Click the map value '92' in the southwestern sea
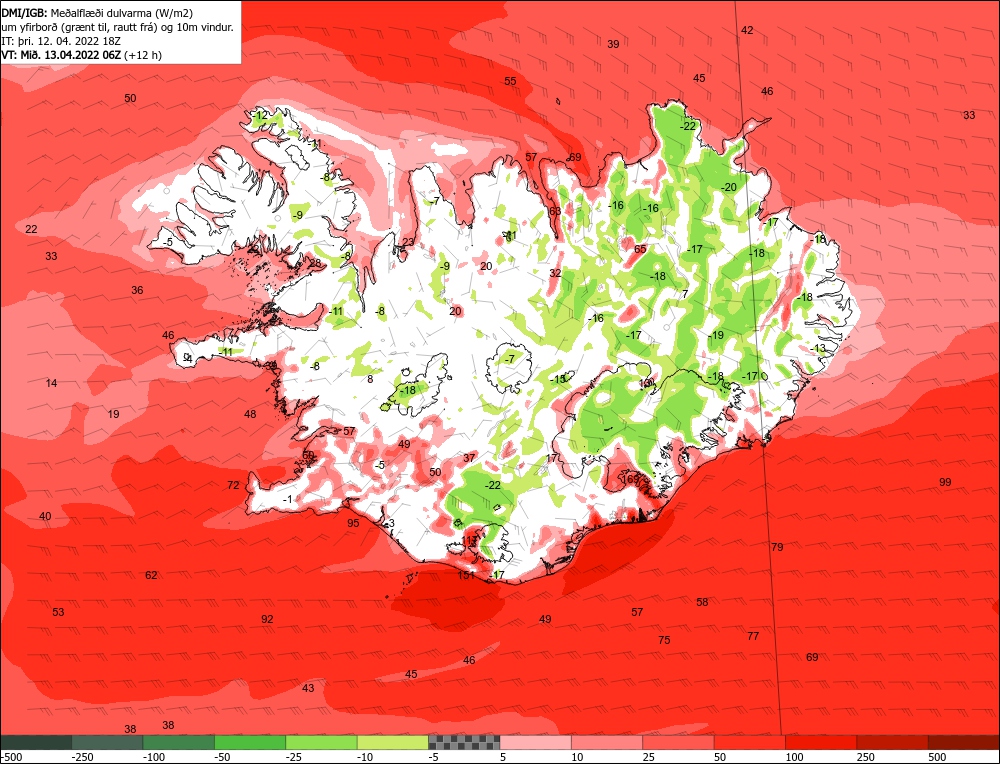Screen dimensions: 1000x764 tap(267, 619)
